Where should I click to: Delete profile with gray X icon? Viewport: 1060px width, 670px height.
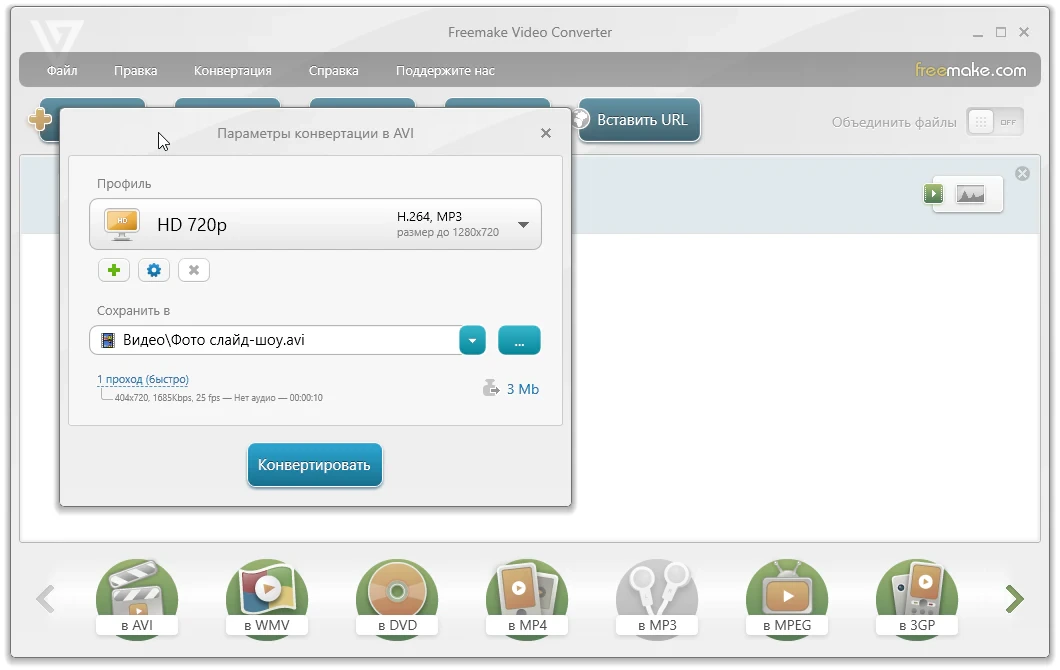[x=194, y=270]
